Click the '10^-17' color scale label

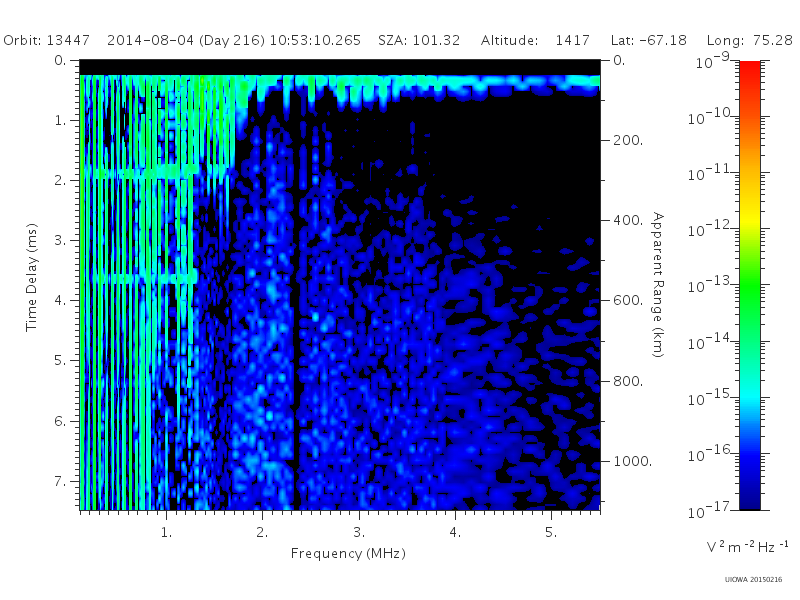click(x=710, y=510)
